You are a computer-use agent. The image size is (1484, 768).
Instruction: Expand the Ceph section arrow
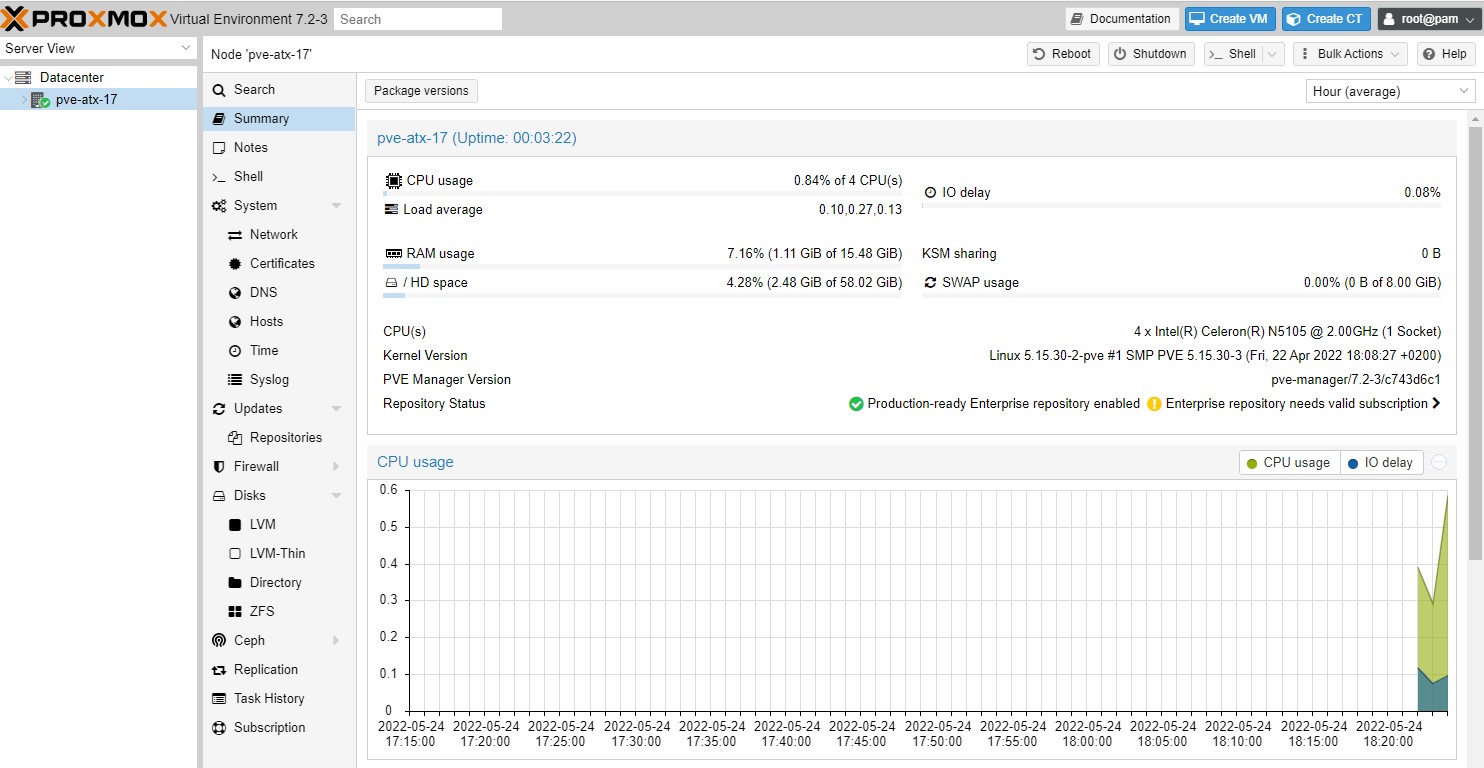(336, 641)
